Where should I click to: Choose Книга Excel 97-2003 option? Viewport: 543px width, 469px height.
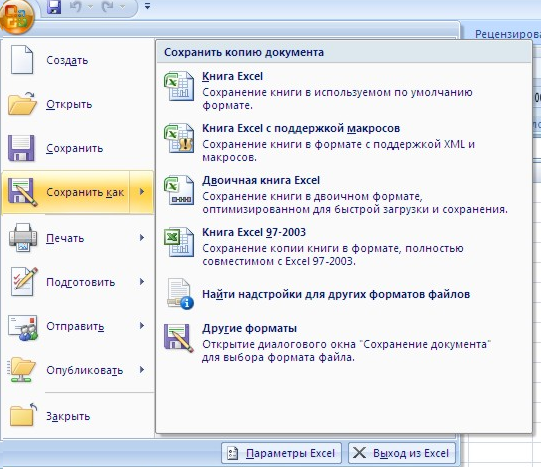(x=344, y=246)
